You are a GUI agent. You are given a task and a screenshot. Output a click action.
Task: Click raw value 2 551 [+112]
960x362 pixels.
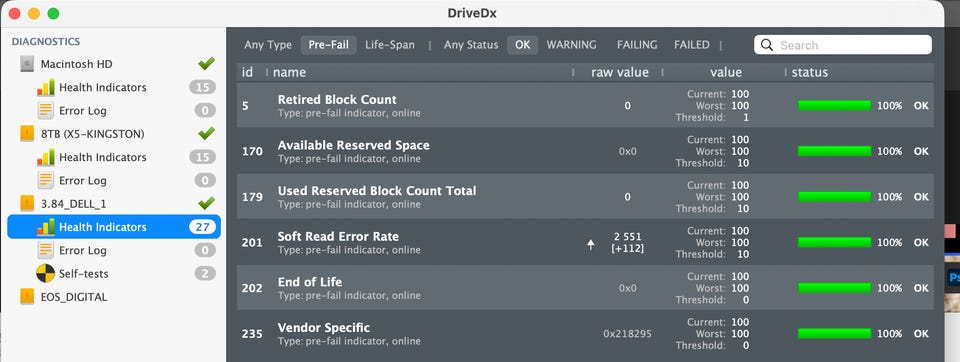(x=628, y=243)
